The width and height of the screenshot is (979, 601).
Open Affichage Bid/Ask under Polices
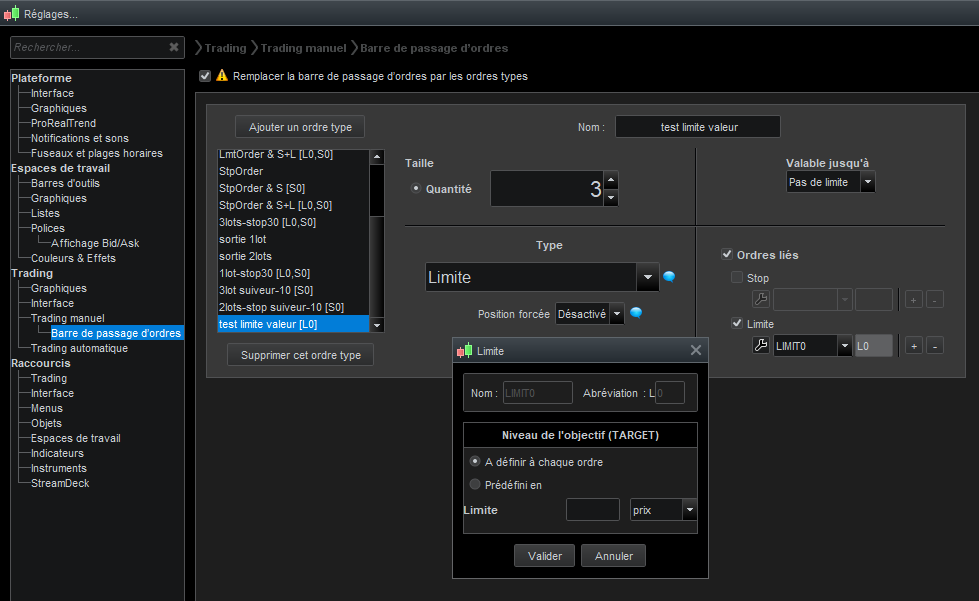(x=95, y=243)
